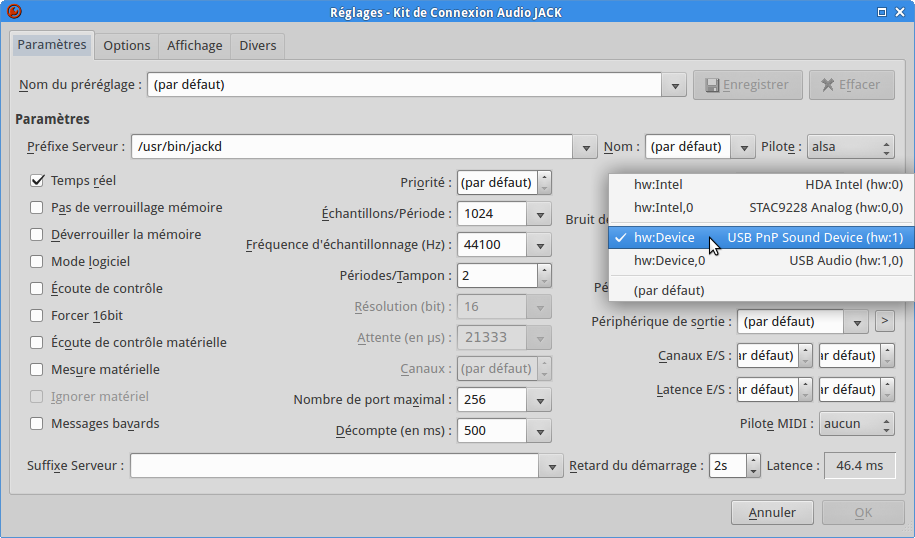Uncheck the Temps réel checkbox
This screenshot has width=915, height=538.
[38, 181]
